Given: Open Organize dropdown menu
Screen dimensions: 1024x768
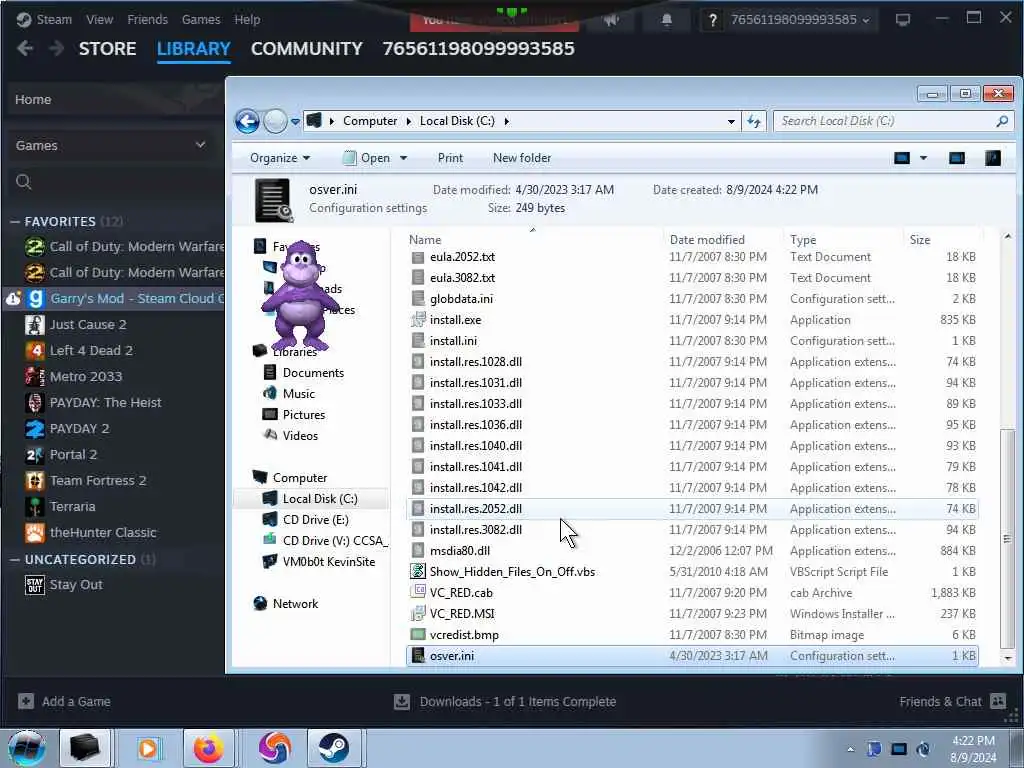Looking at the screenshot, I should click(x=280, y=158).
